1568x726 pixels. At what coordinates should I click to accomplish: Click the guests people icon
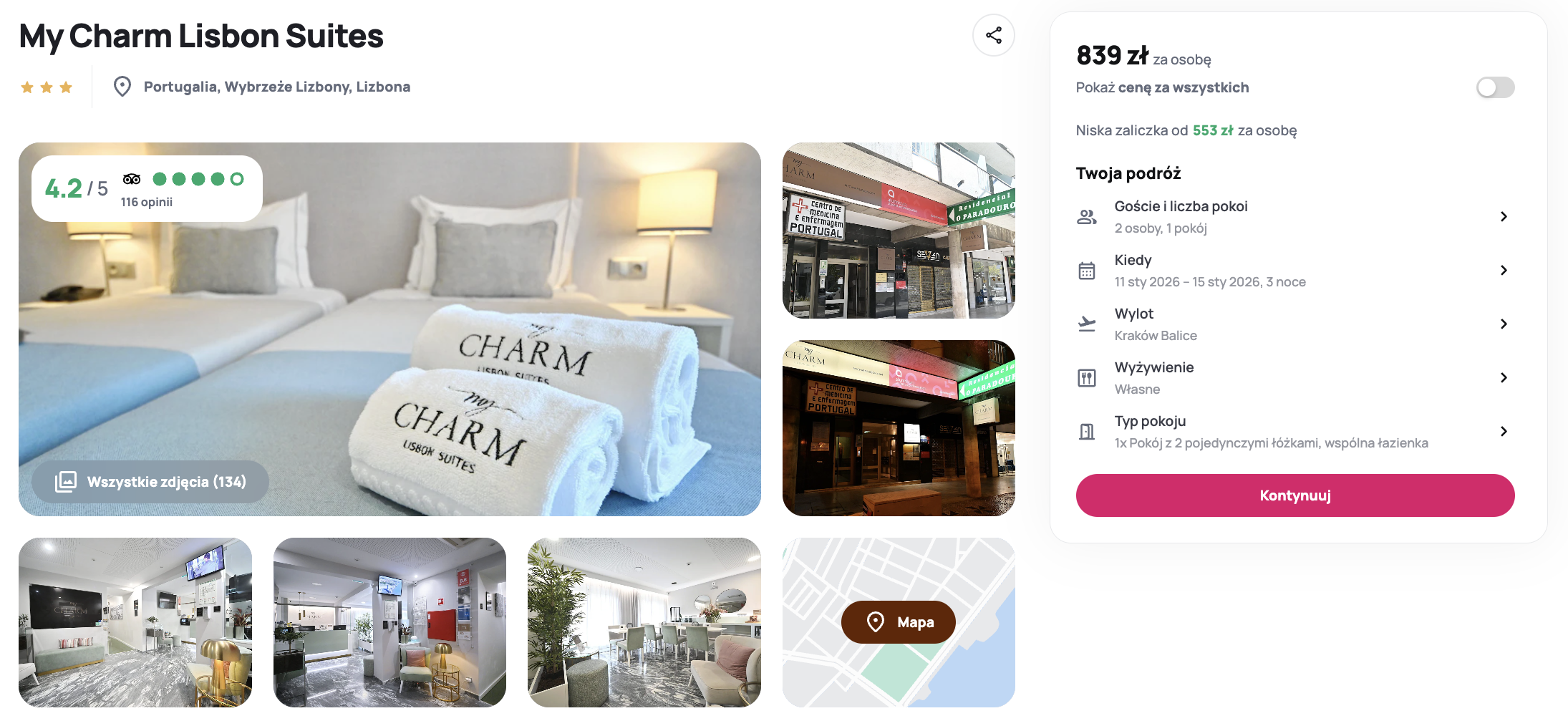pyautogui.click(x=1087, y=217)
